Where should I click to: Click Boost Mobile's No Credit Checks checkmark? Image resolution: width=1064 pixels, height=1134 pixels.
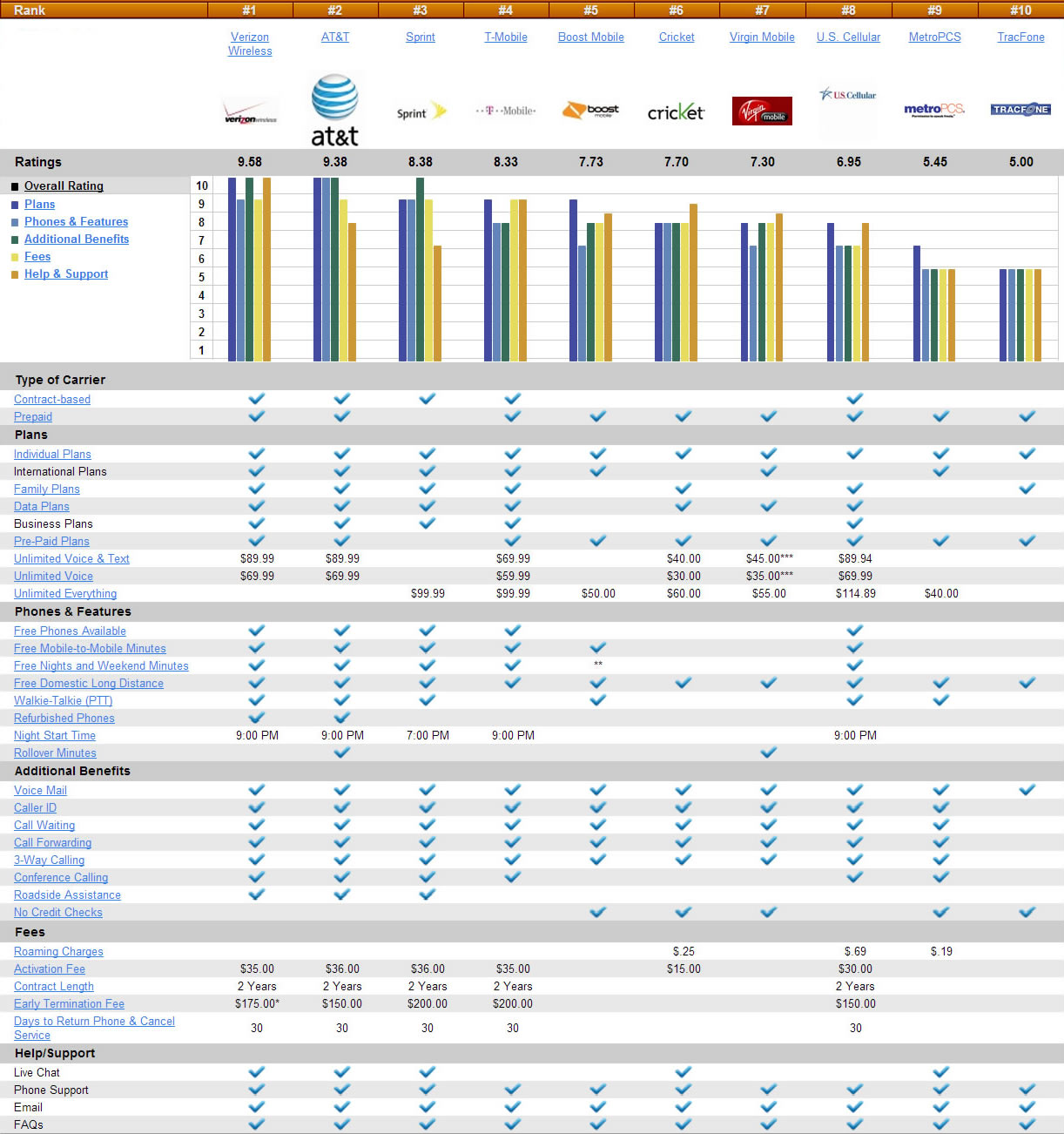click(598, 912)
